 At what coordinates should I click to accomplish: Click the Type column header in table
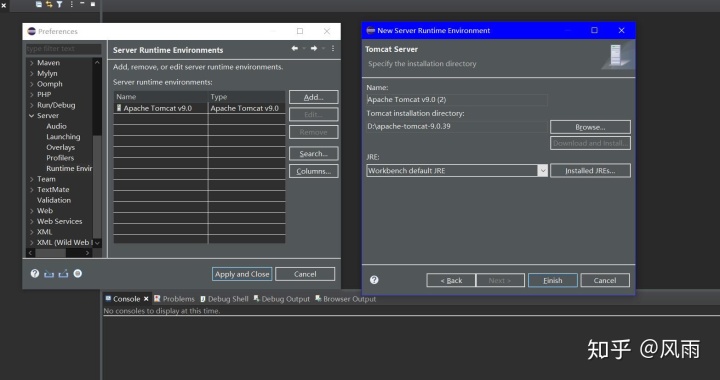[247, 97]
